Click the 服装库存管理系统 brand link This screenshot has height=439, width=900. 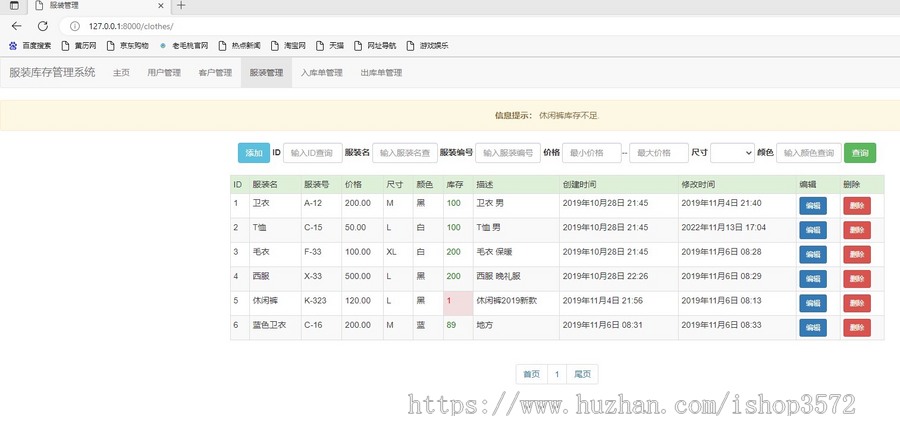pyautogui.click(x=52, y=73)
